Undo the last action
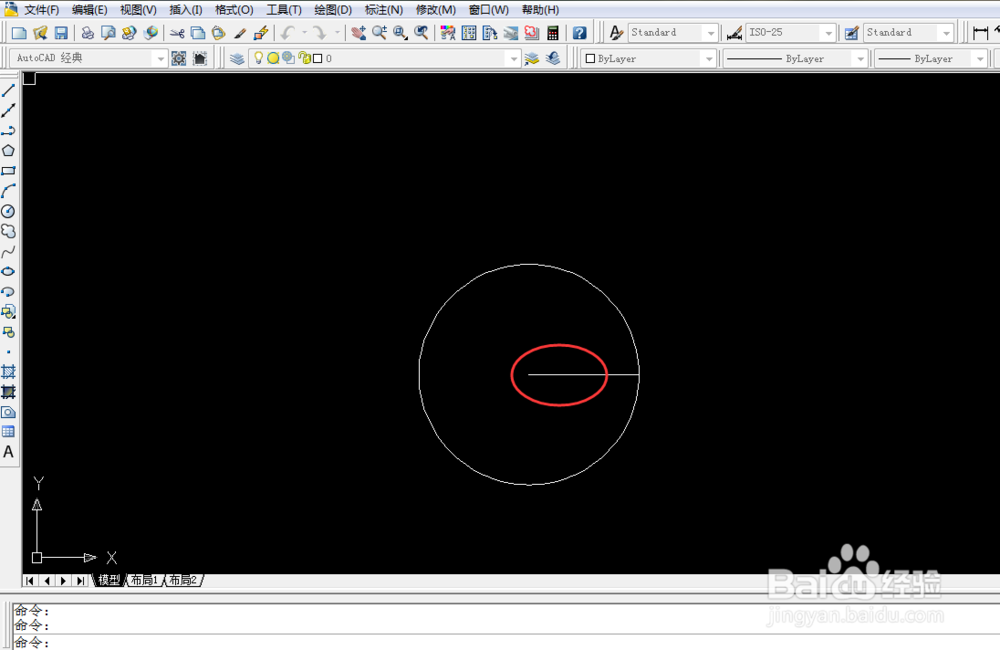Image resolution: width=1000 pixels, height=650 pixels. pos(288,33)
